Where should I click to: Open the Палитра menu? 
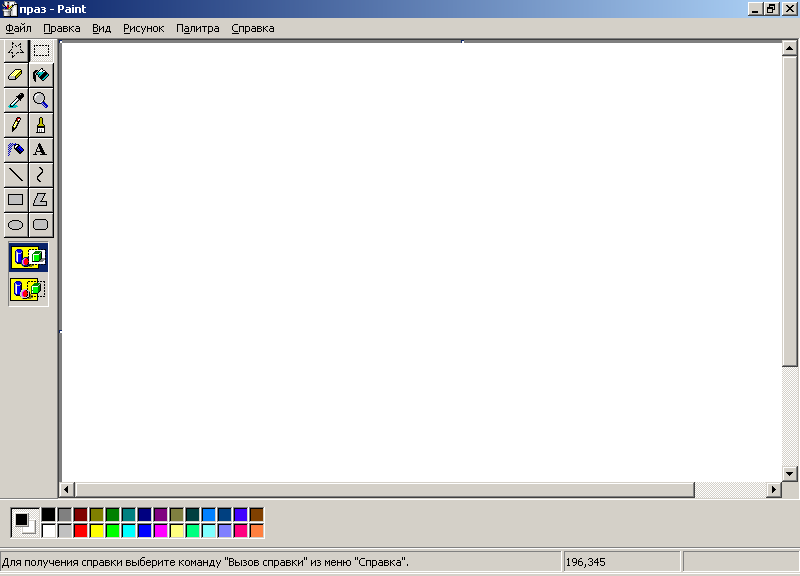197,29
